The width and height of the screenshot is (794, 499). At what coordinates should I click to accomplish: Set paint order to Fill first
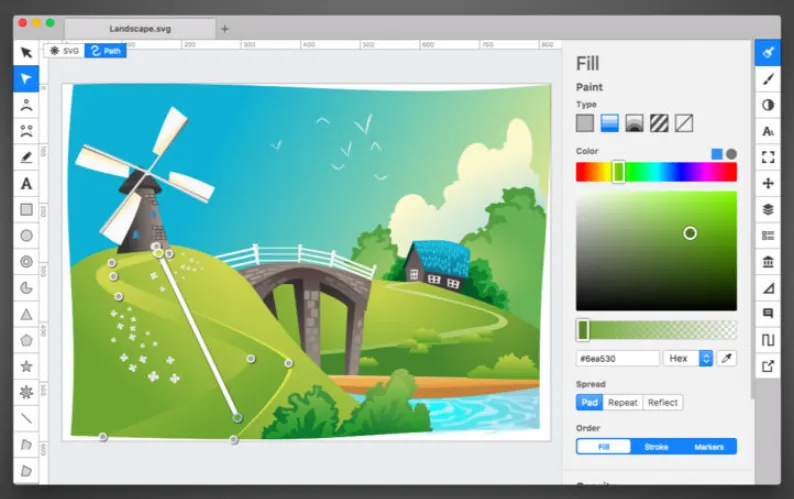click(x=604, y=446)
